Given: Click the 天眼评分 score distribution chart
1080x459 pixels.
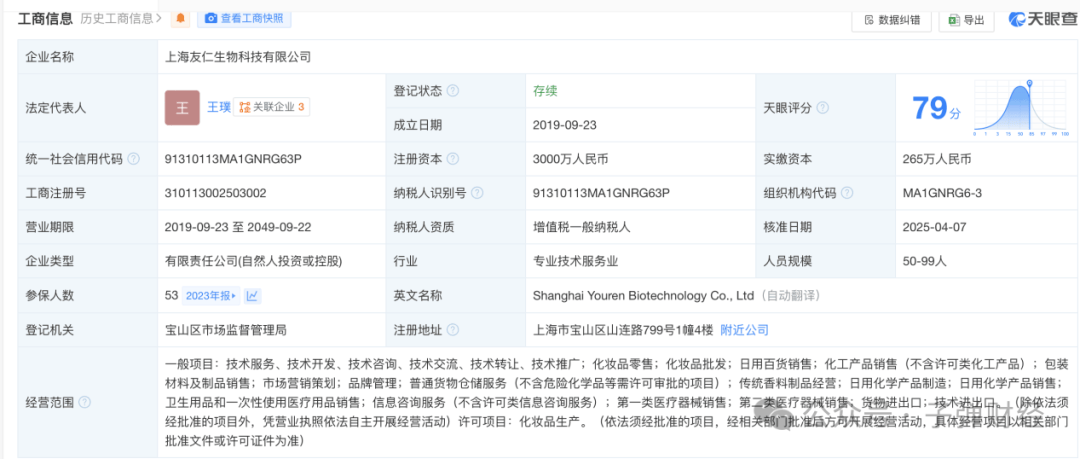Looking at the screenshot, I should [1021, 108].
